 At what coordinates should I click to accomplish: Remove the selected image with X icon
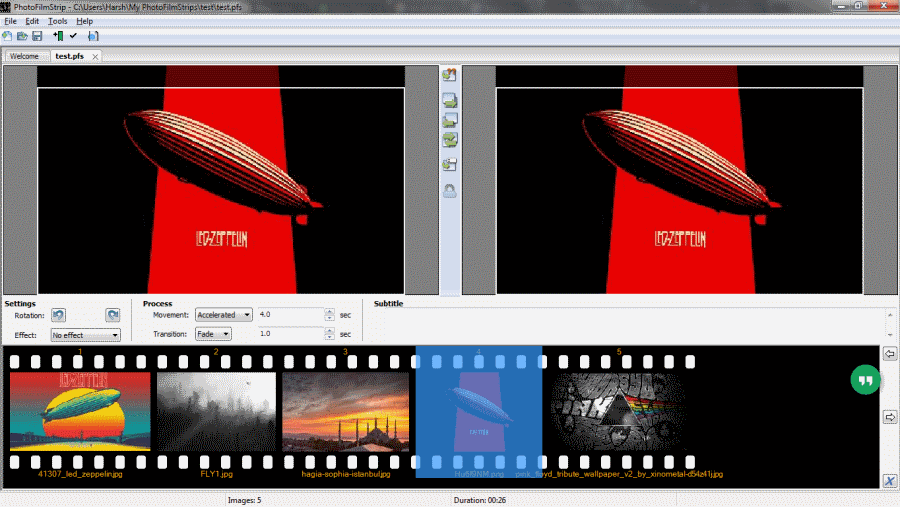click(x=890, y=481)
